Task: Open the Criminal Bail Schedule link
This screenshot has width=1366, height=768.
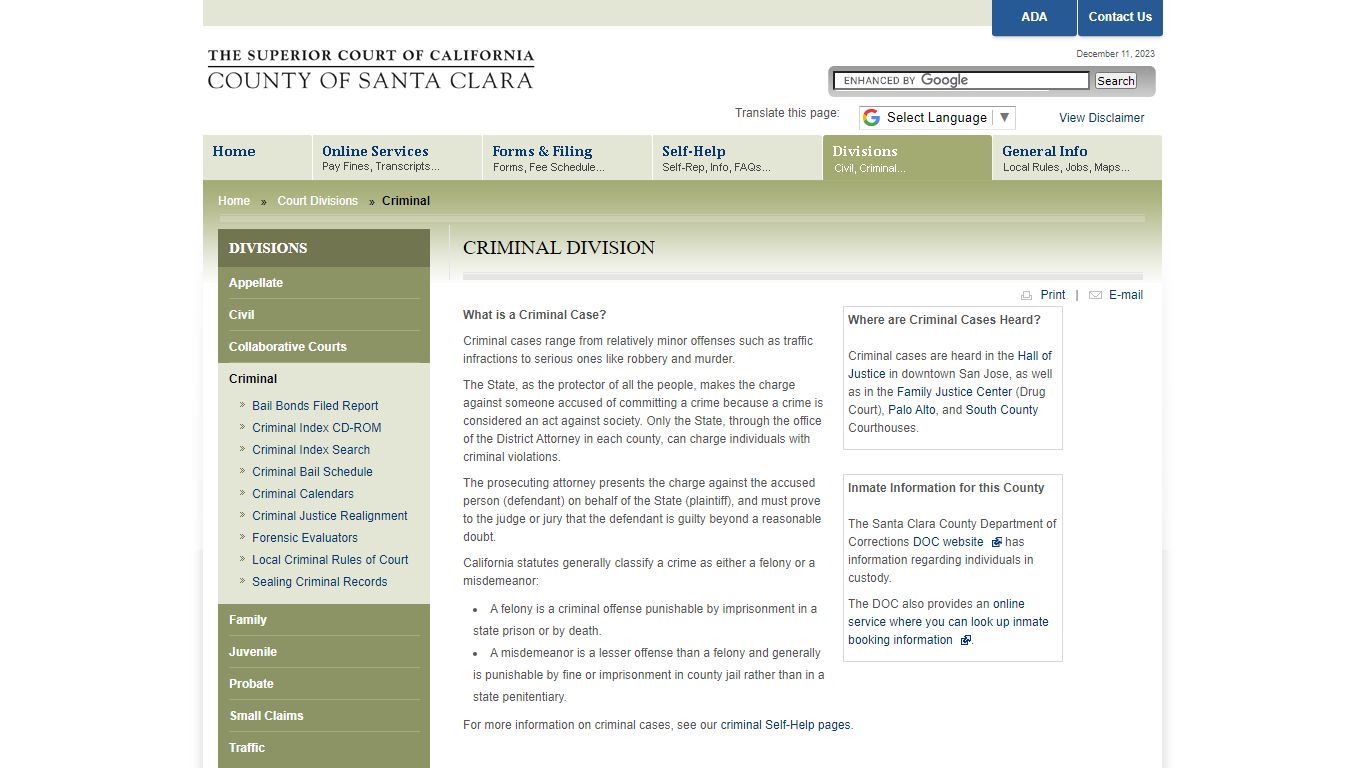Action: 312,472
